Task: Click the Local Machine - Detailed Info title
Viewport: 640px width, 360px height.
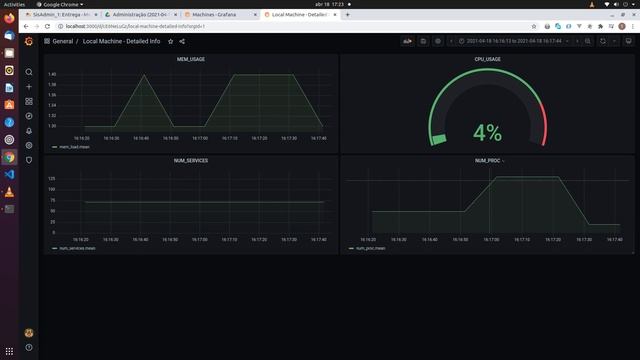Action: tap(121, 41)
